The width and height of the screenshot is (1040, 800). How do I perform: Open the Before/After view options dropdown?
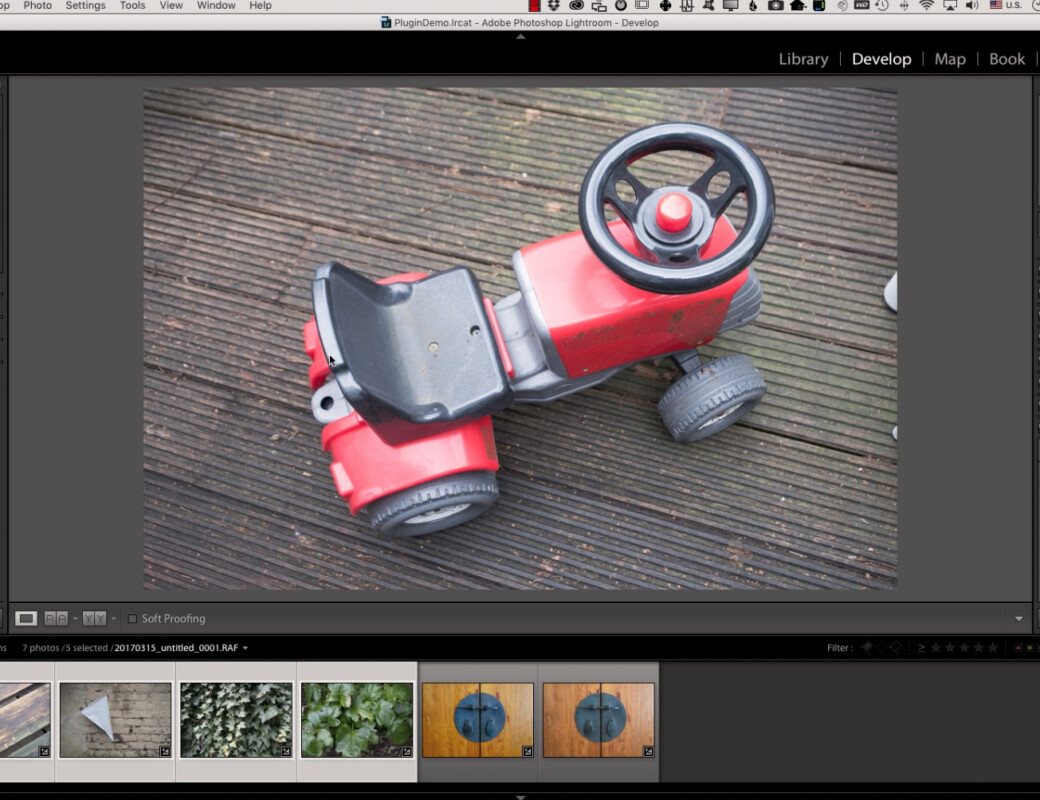[x=113, y=619]
